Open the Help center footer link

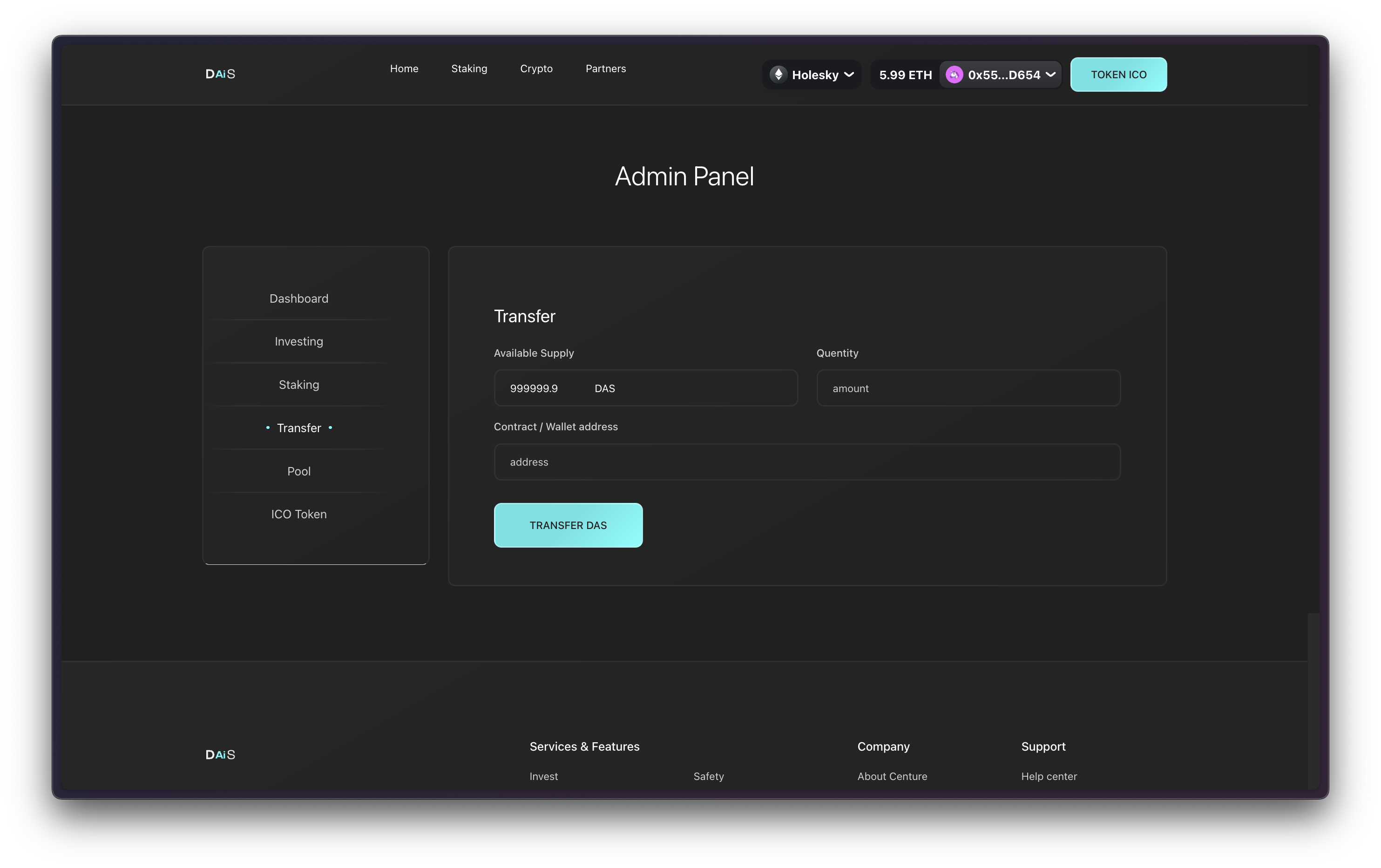click(x=1049, y=776)
